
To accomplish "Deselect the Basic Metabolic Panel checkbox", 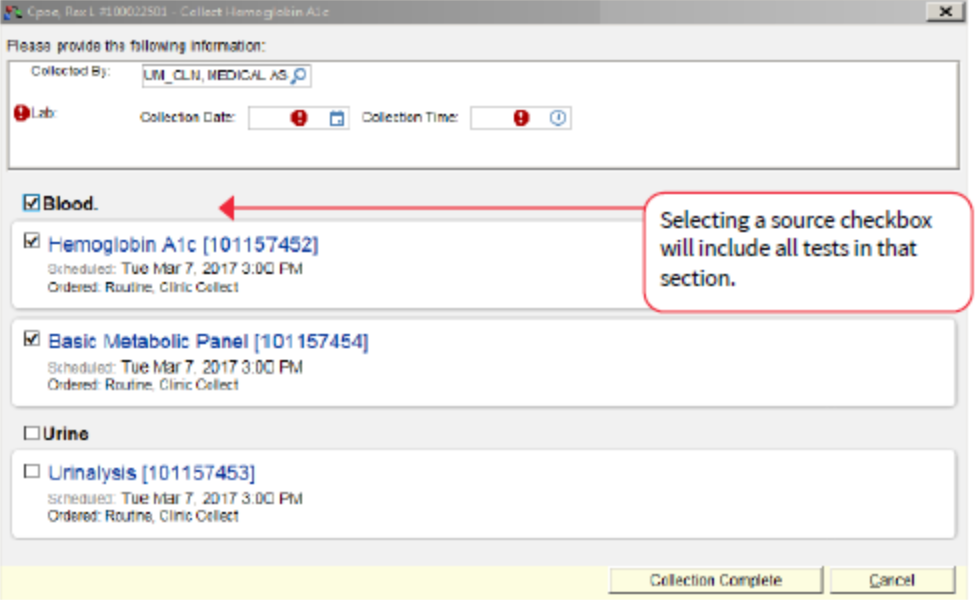I will click(x=31, y=339).
